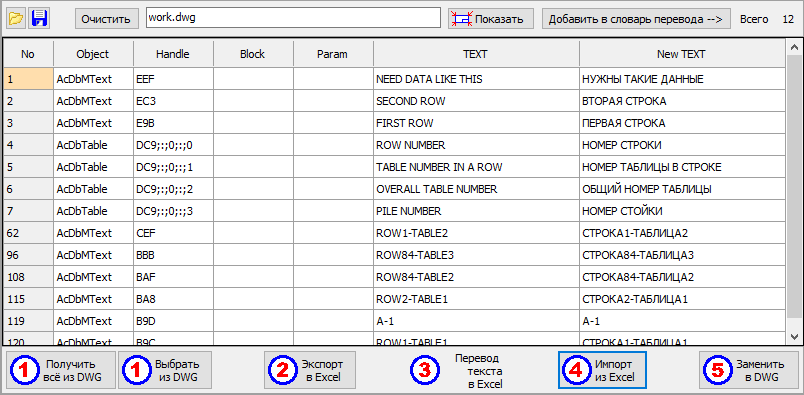Screen dimensions: 804x395
Task: Select cell НОМЕР СТРОКИ
Action: coord(682,145)
